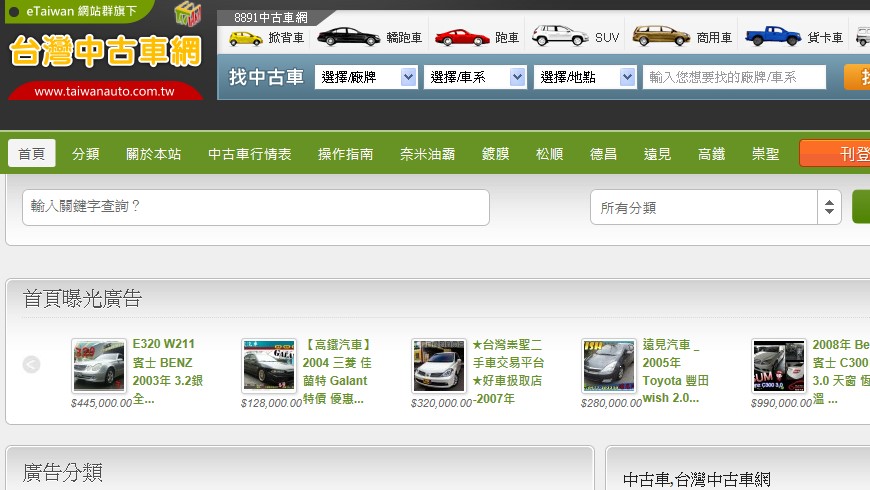
Task: Click the 遠見汽車 2005年 Toyota wish title
Action: click(x=676, y=371)
